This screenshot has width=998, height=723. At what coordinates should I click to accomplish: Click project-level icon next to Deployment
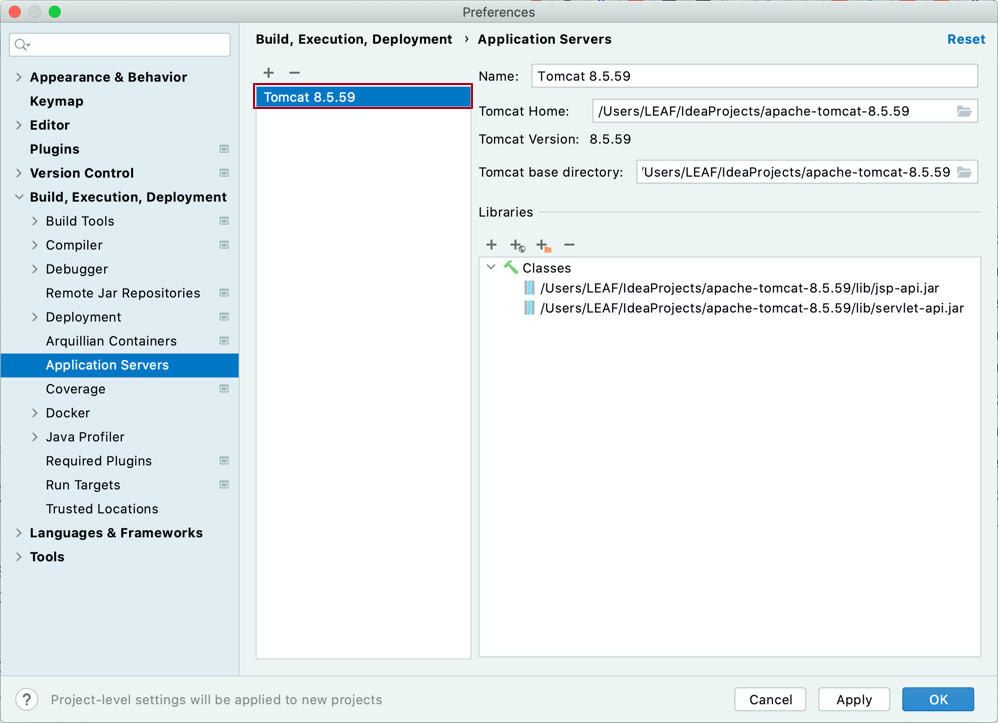(x=224, y=317)
